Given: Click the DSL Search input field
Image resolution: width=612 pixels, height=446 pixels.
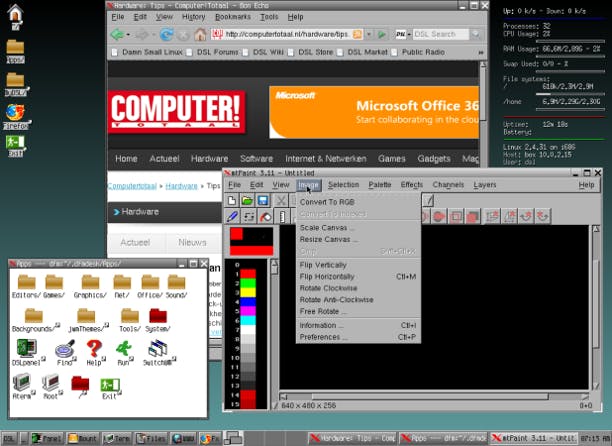Looking at the screenshot, I should pos(440,34).
